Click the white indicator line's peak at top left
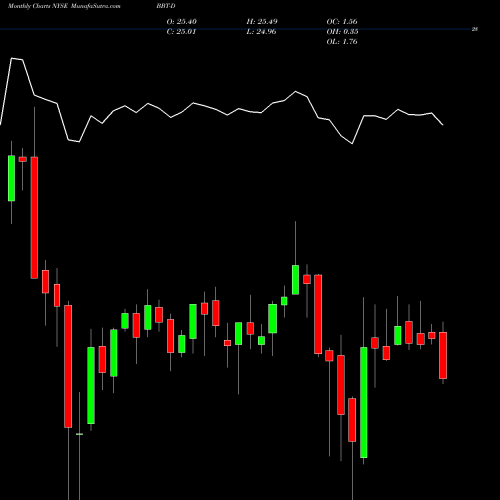The width and height of the screenshot is (500, 500). (12, 59)
